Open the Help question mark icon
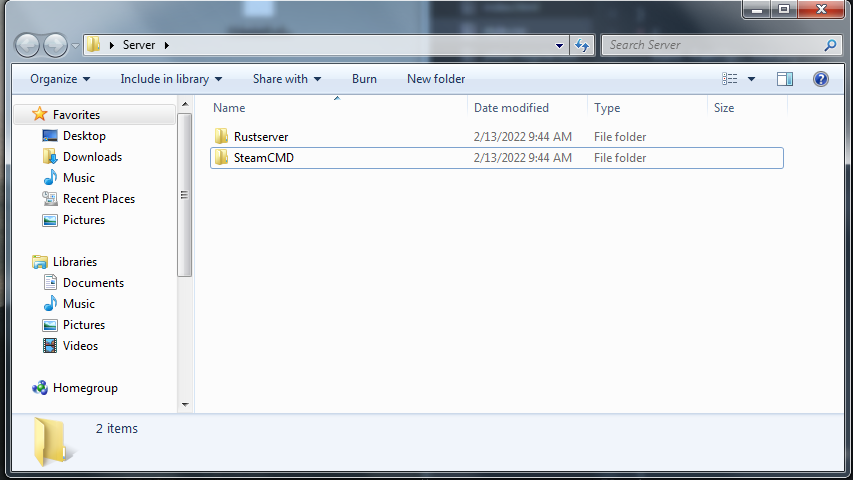Image resolution: width=853 pixels, height=480 pixels. point(821,79)
